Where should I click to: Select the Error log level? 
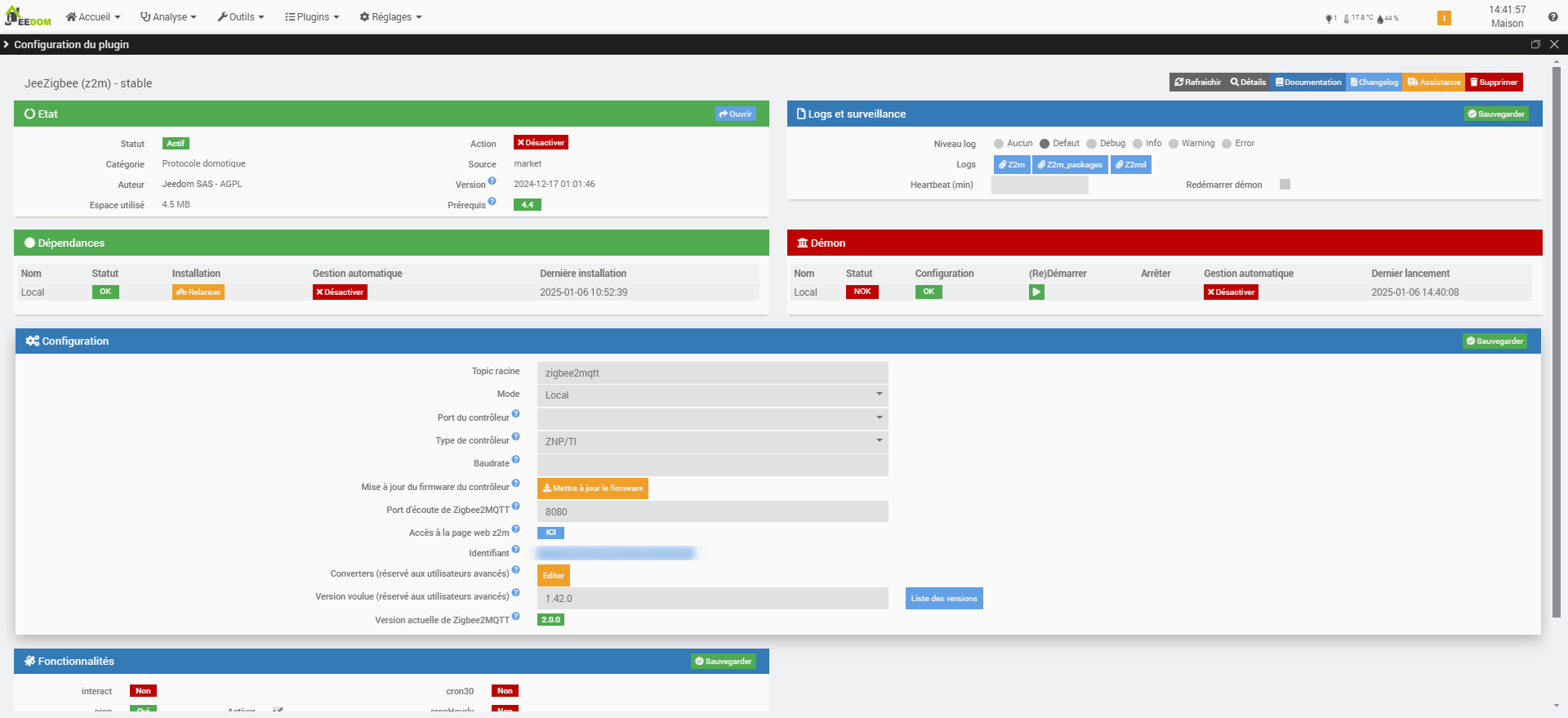(x=1226, y=144)
